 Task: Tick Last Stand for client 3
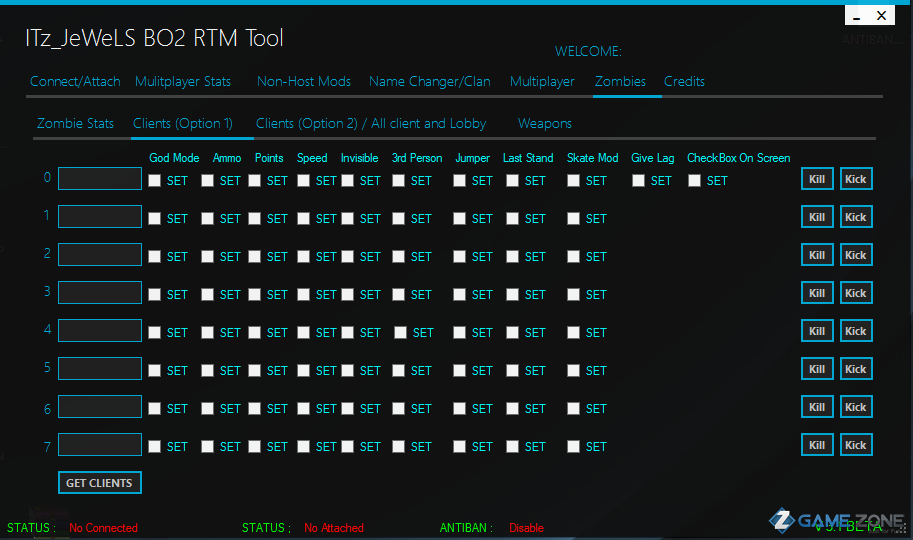[x=512, y=294]
